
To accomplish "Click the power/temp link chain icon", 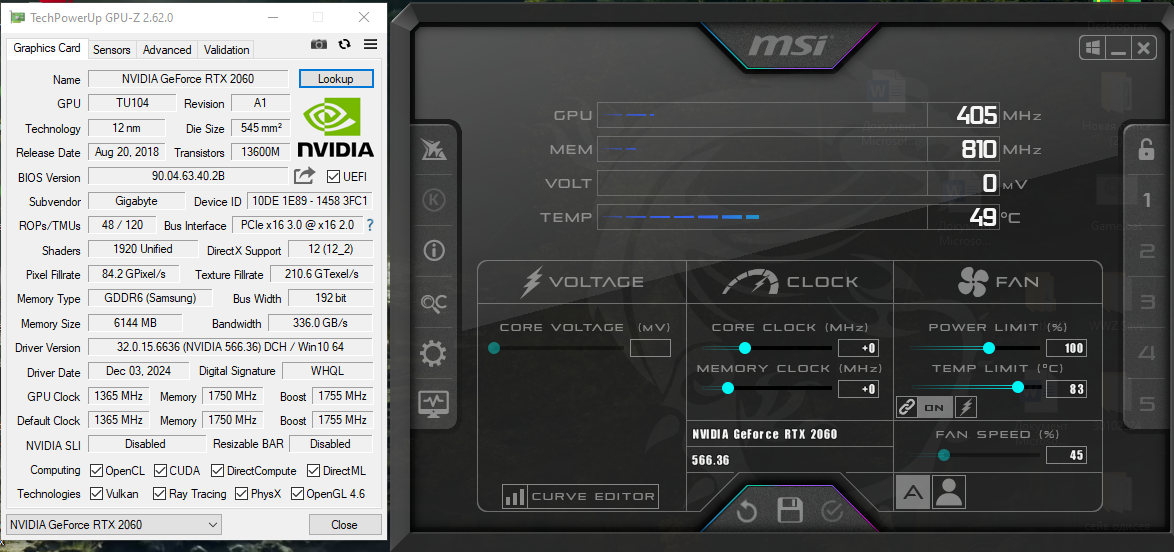I will 907,407.
